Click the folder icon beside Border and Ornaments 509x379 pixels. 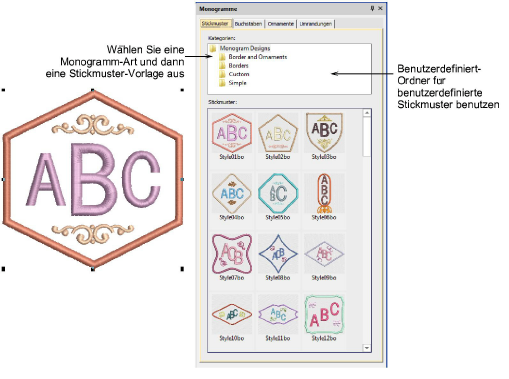coord(222,57)
